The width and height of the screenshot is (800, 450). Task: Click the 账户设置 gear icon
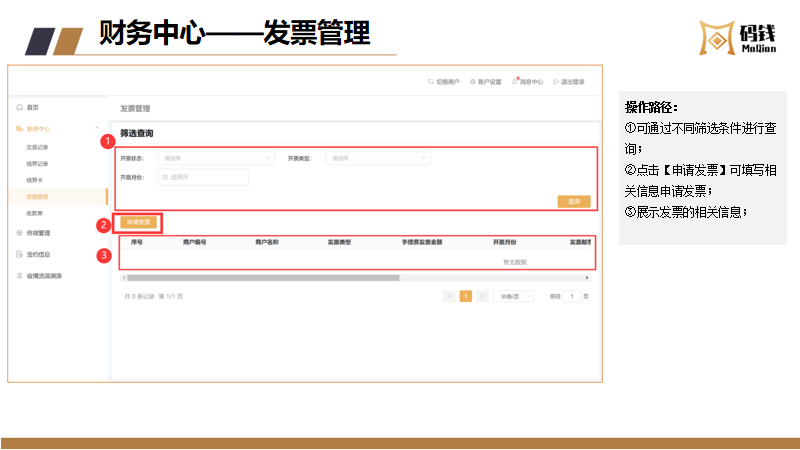[x=472, y=82]
